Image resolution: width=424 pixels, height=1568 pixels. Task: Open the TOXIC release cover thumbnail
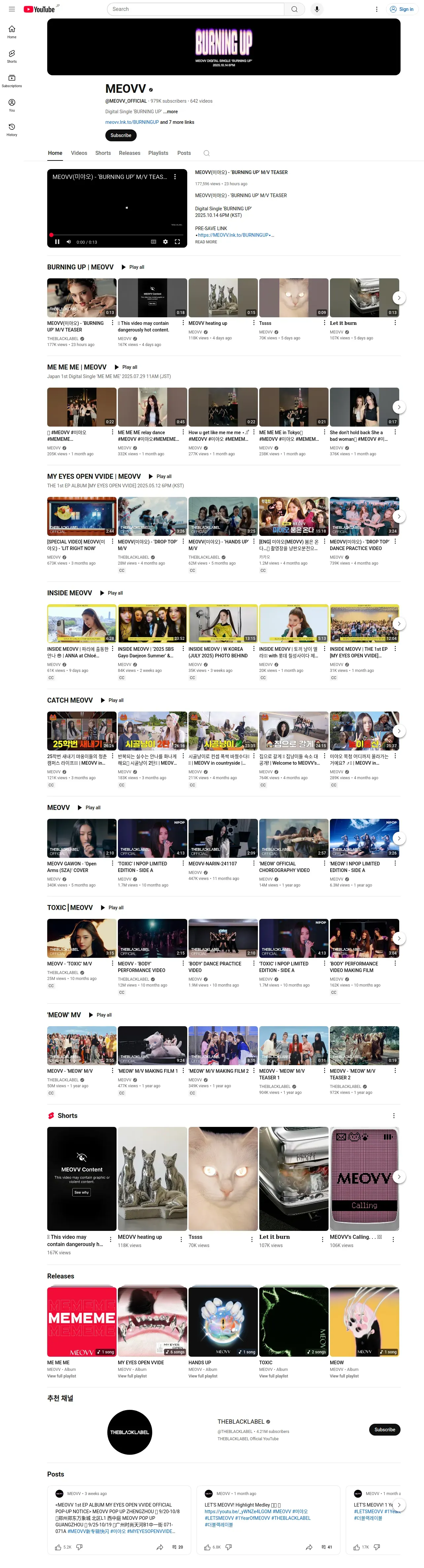pos(294,1322)
